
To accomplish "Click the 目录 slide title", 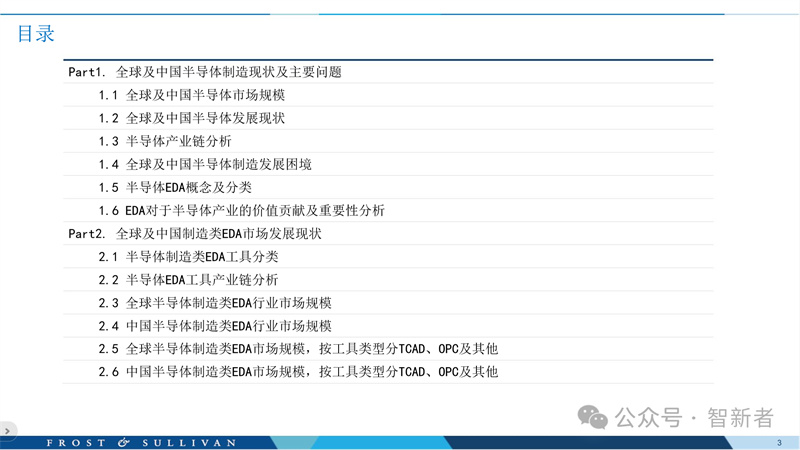I will [x=36, y=34].
